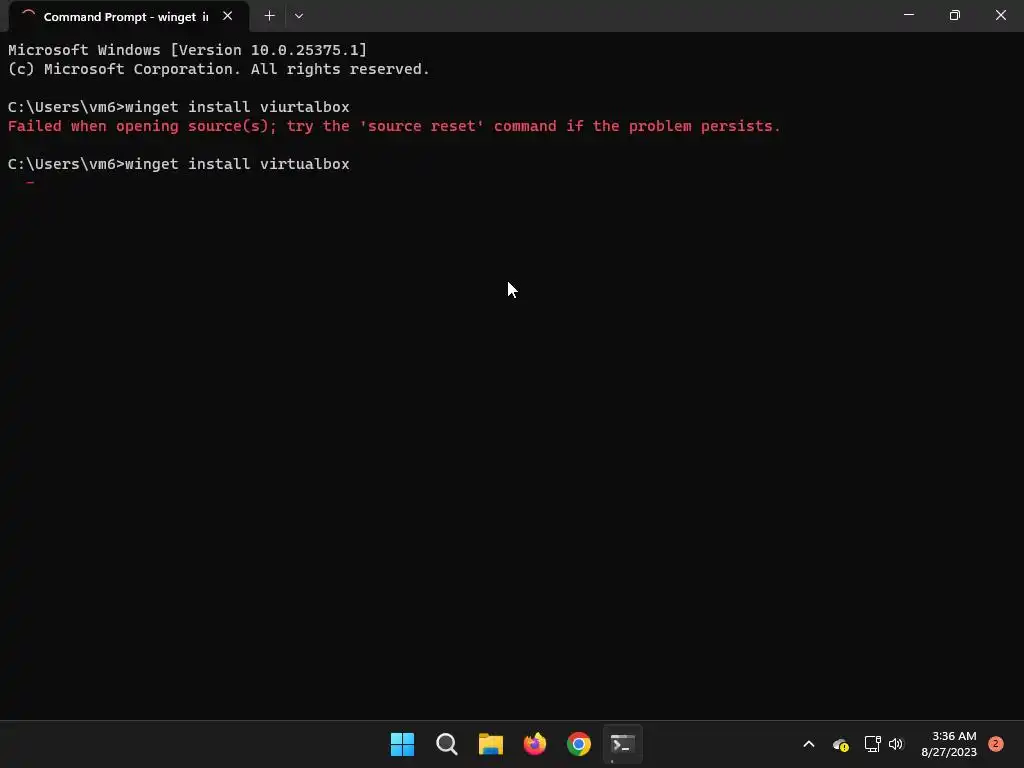Viewport: 1024px width, 768px height.
Task: Expand the new tab profile dropdown
Action: click(298, 16)
